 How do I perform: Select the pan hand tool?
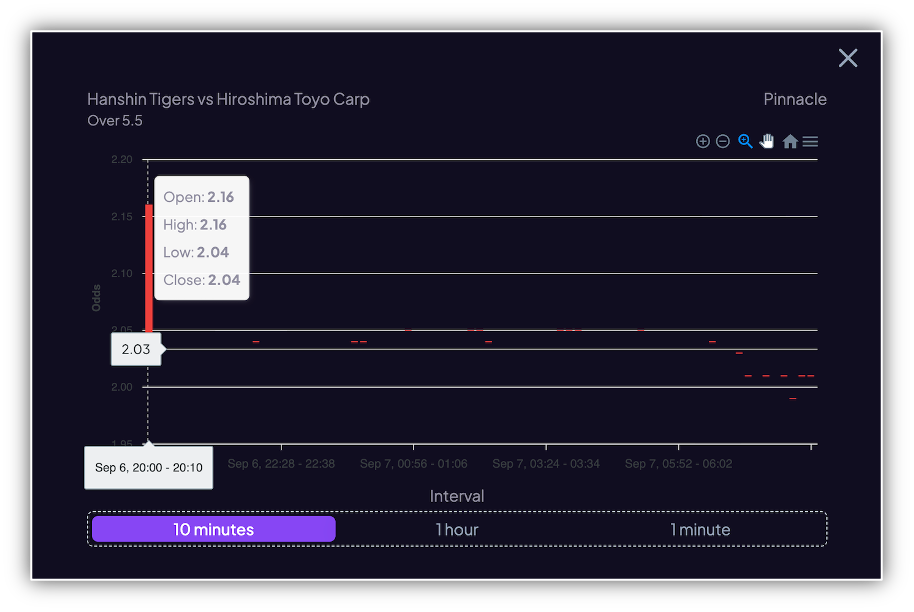[x=767, y=141]
